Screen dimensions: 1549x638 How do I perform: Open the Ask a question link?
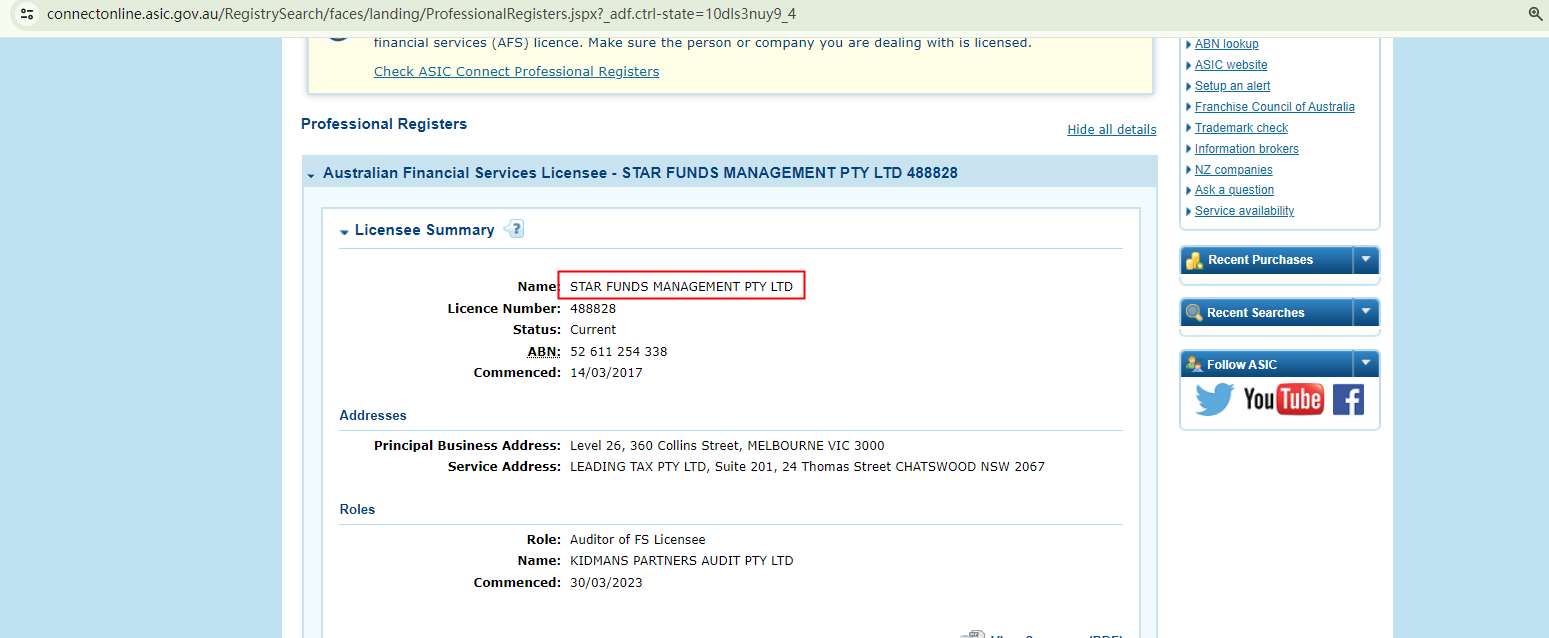pos(1234,190)
